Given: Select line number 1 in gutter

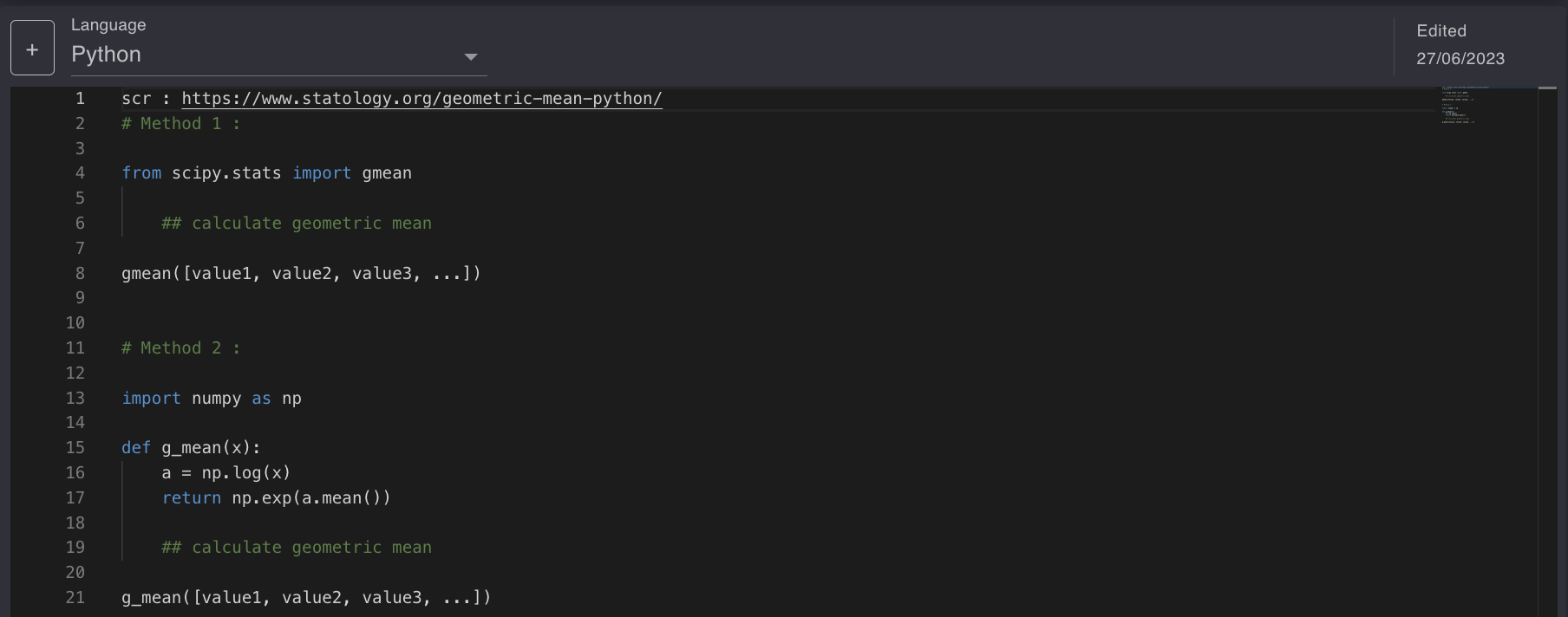Looking at the screenshot, I should [80, 99].
